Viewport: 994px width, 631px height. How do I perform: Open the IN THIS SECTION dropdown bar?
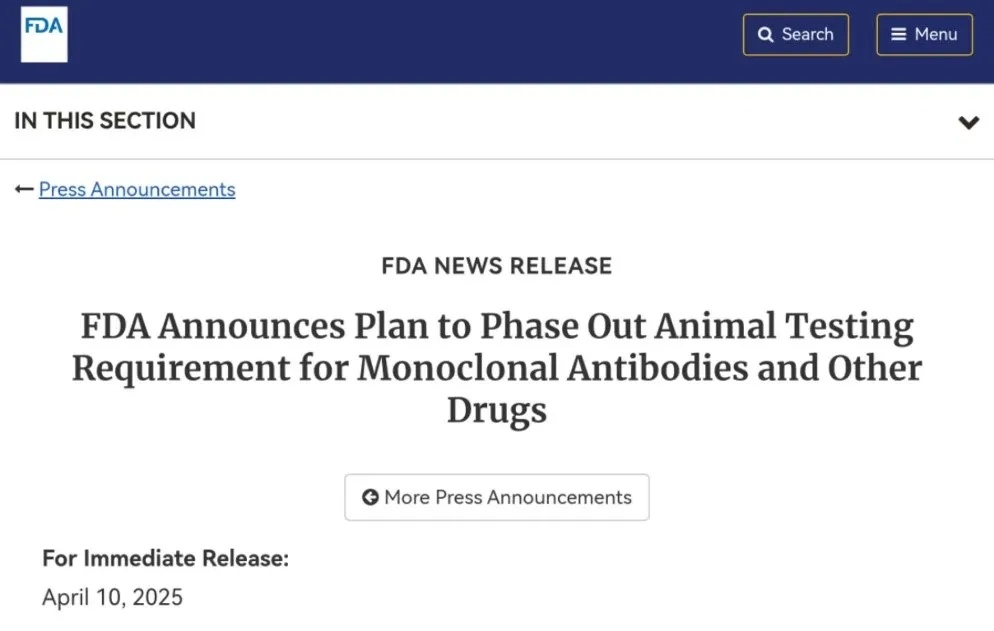(497, 121)
